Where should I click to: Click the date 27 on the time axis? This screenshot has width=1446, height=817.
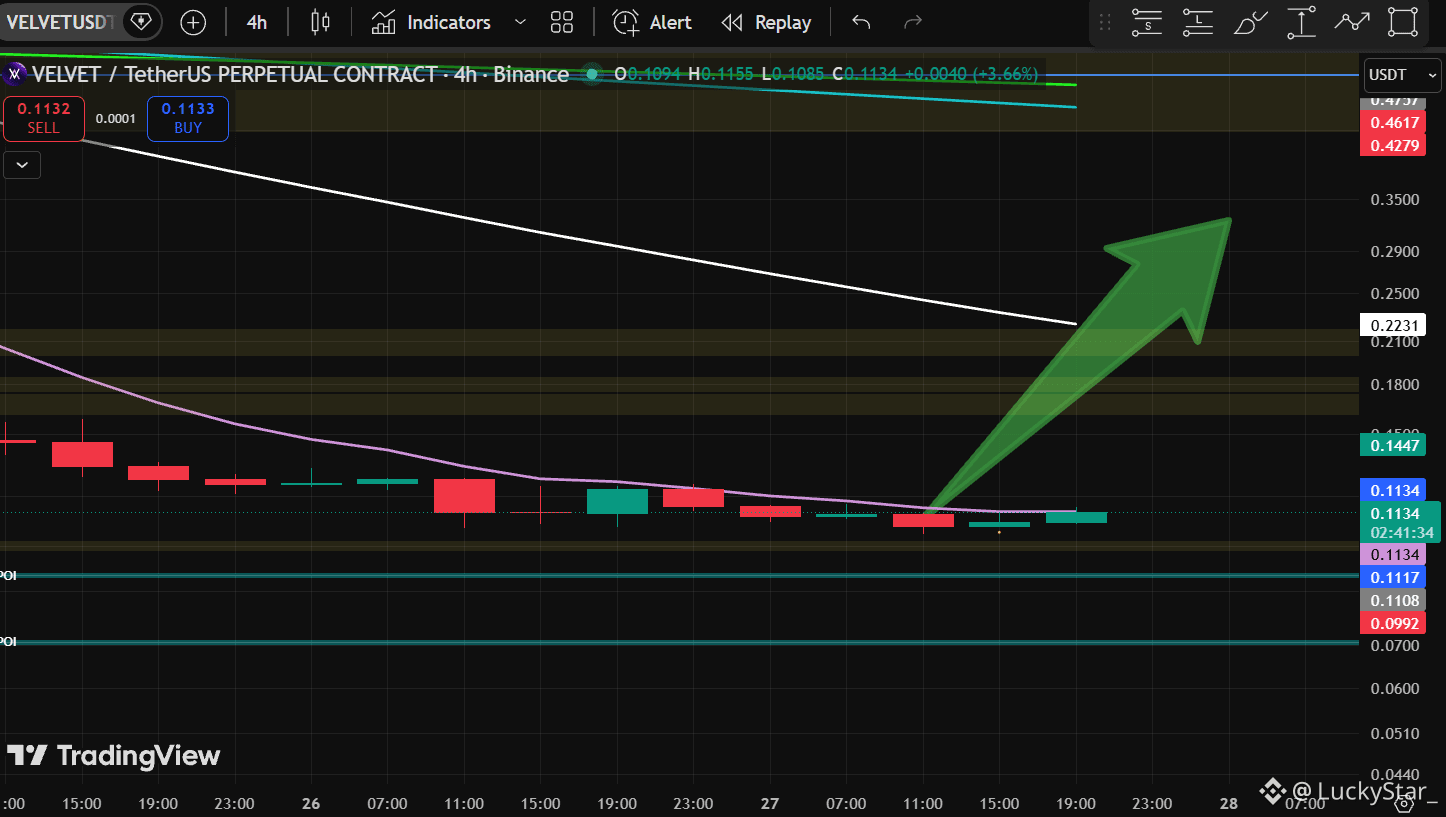click(770, 803)
